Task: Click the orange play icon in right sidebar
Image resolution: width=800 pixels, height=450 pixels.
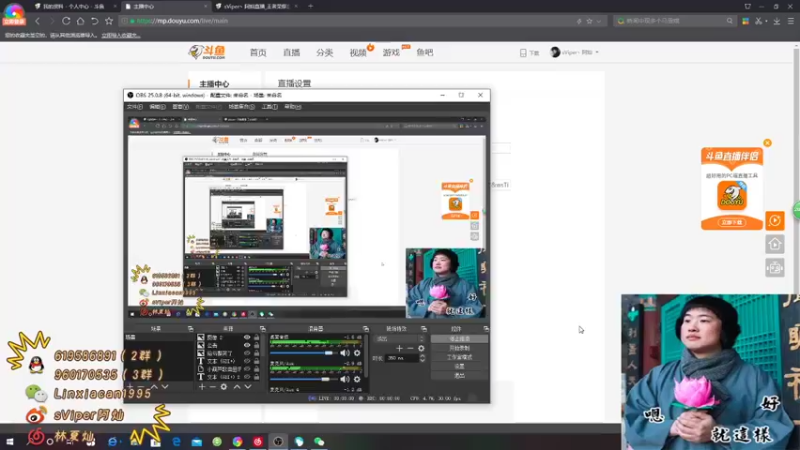Action: coord(774,220)
